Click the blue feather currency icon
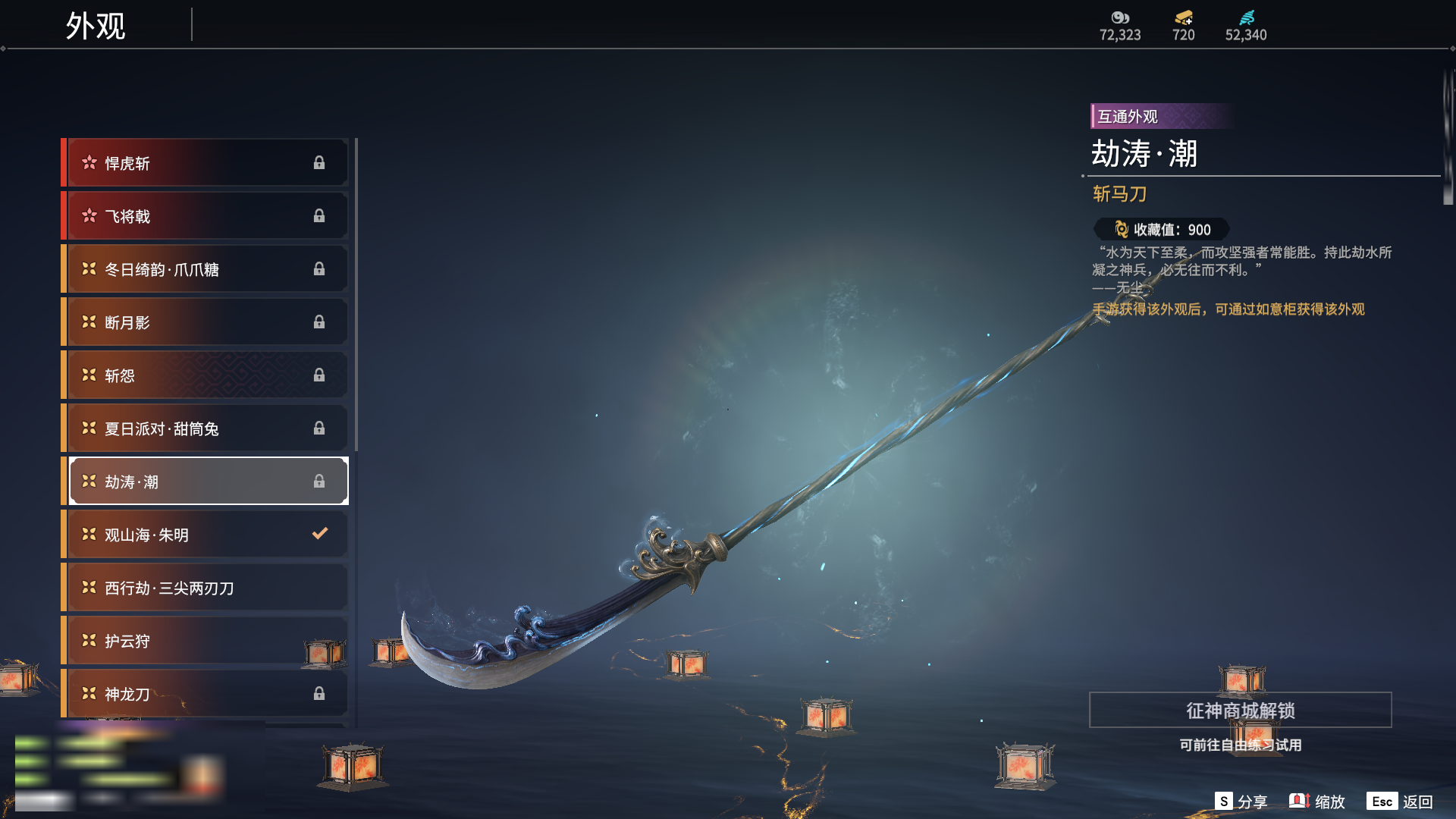 point(1247,17)
